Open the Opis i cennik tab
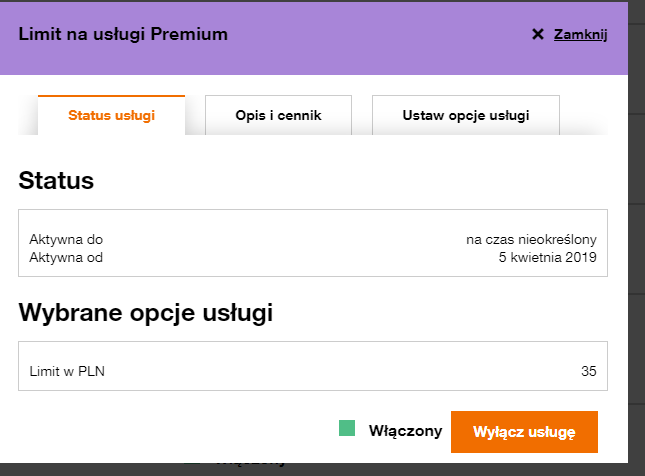This screenshot has width=645, height=476. pyautogui.click(x=278, y=115)
